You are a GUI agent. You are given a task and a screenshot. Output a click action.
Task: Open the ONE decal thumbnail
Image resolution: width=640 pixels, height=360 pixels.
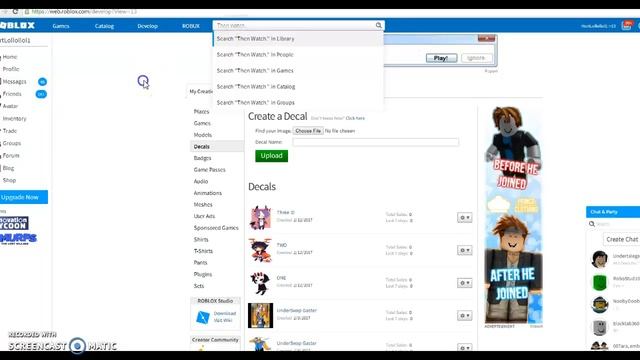point(260,283)
